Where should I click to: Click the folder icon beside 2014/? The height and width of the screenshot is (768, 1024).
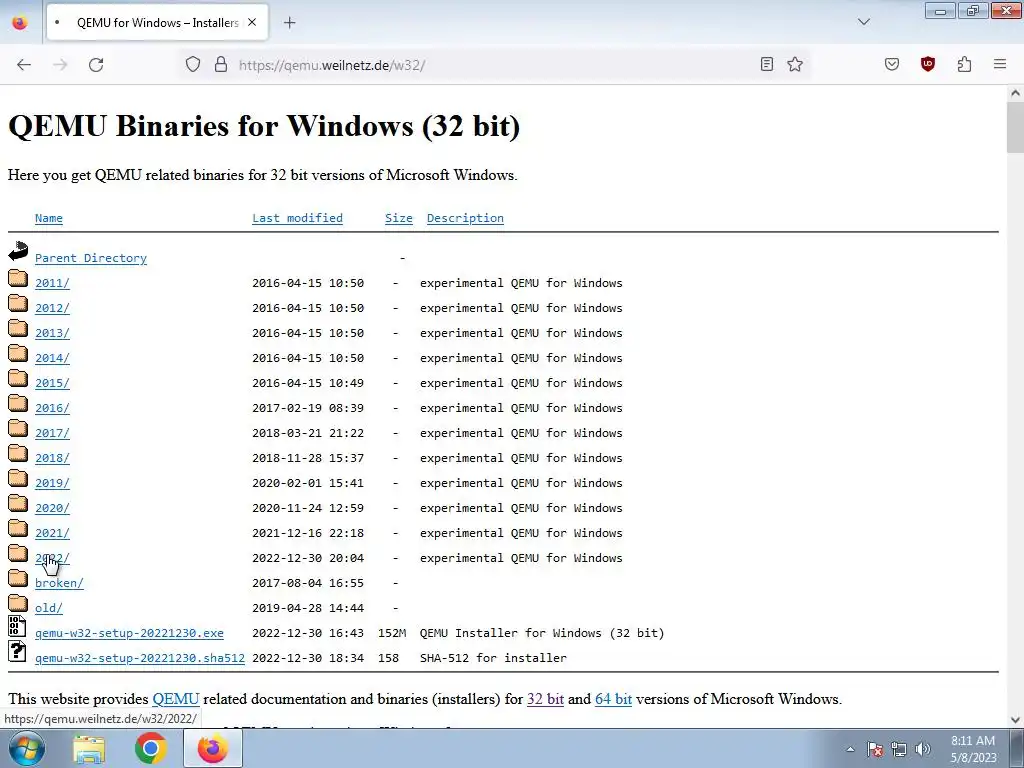18,354
